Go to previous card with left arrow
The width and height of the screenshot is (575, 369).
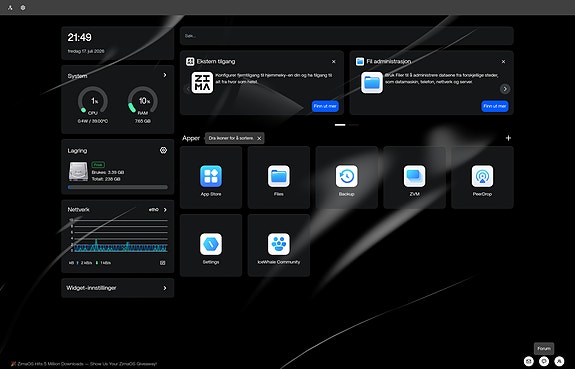(188, 89)
